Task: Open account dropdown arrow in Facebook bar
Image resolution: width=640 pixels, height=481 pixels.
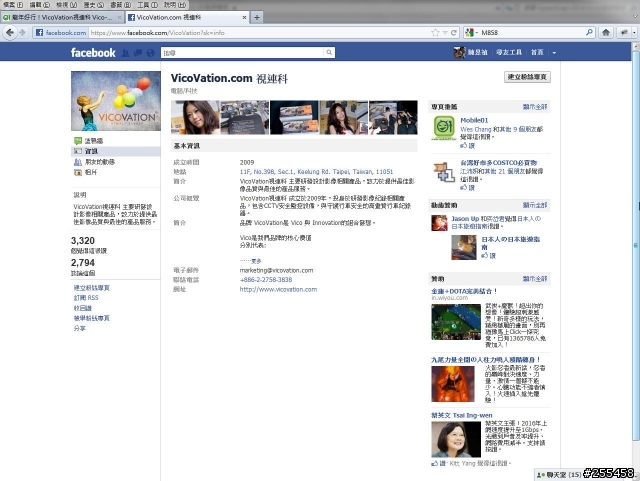Action: pyautogui.click(x=554, y=53)
